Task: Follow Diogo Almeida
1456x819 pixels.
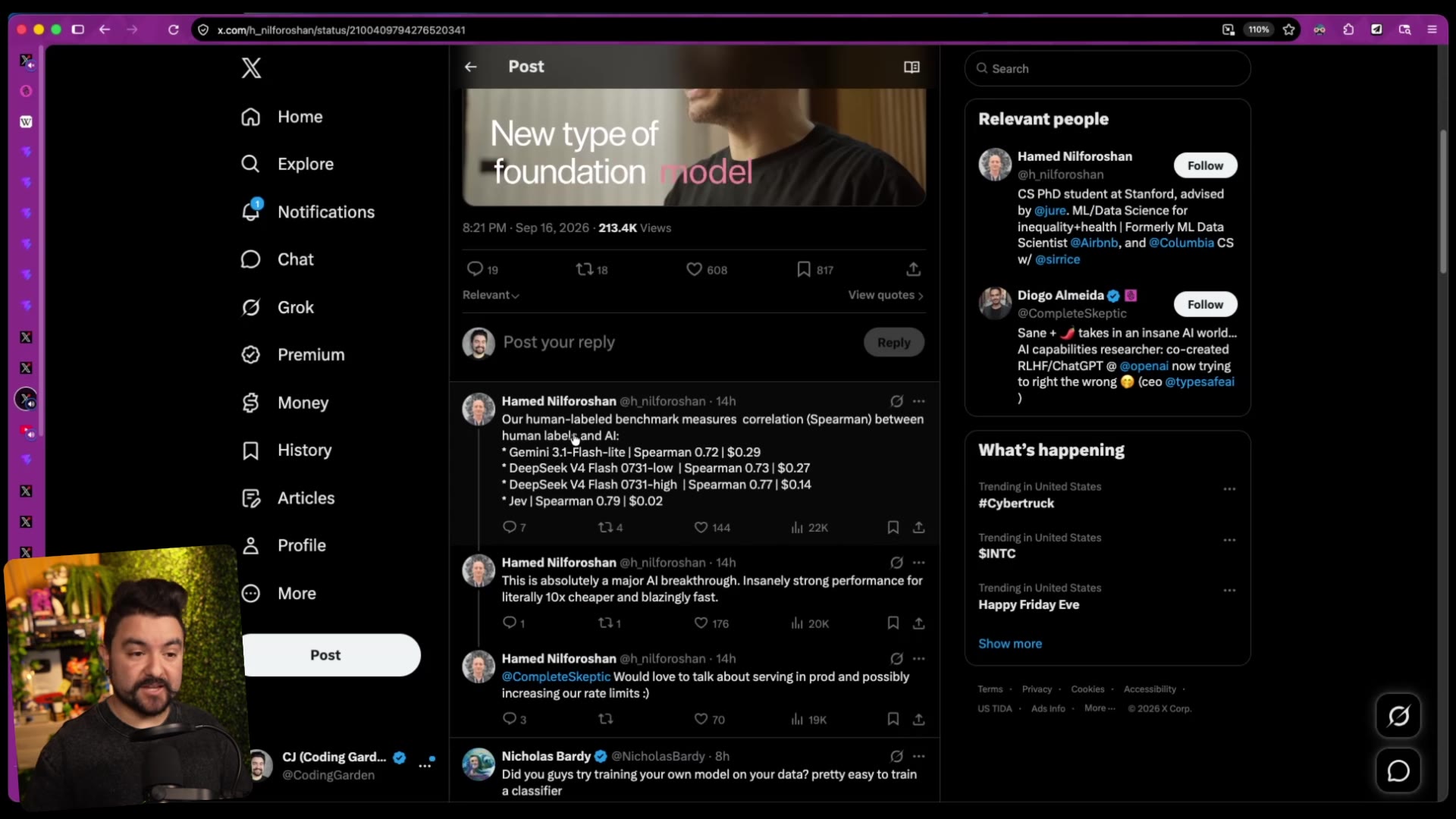Action: (x=1205, y=304)
